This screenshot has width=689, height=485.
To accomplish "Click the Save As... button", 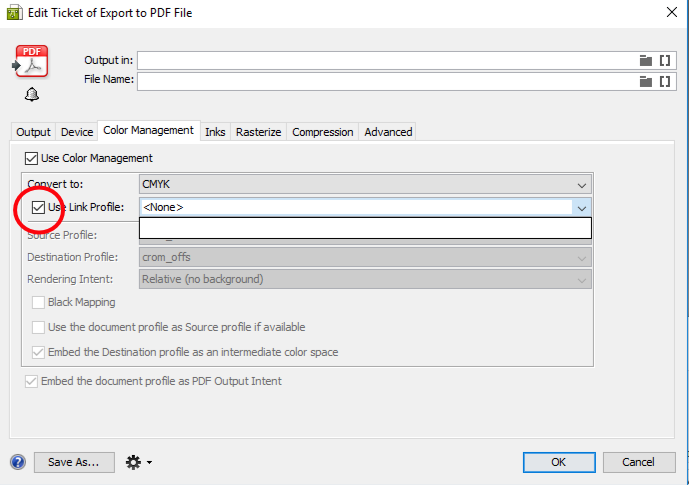I will click(x=74, y=462).
